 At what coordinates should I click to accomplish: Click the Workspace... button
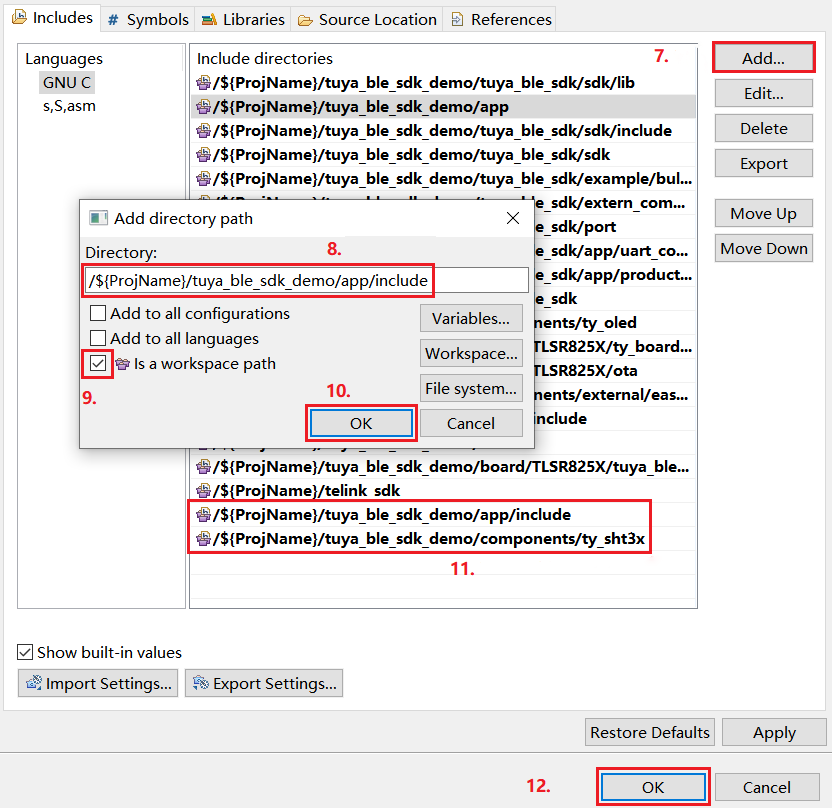pyautogui.click(x=471, y=353)
